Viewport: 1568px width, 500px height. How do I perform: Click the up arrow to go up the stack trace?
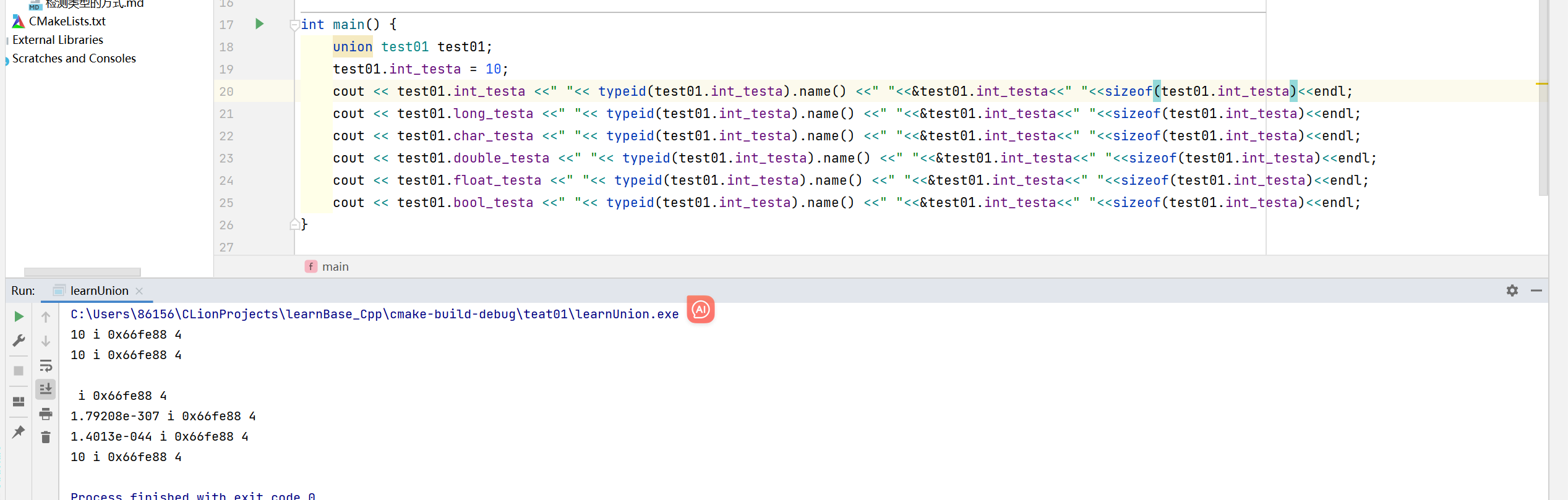46,317
